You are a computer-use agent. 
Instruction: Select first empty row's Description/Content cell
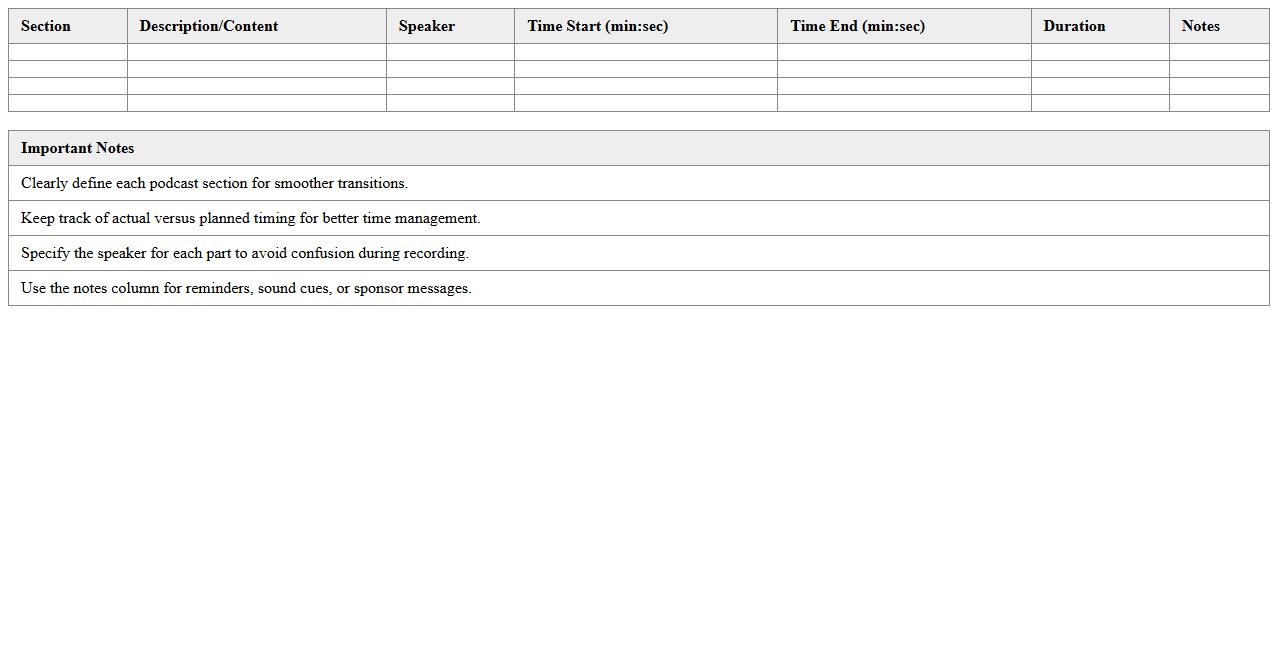click(x=257, y=52)
